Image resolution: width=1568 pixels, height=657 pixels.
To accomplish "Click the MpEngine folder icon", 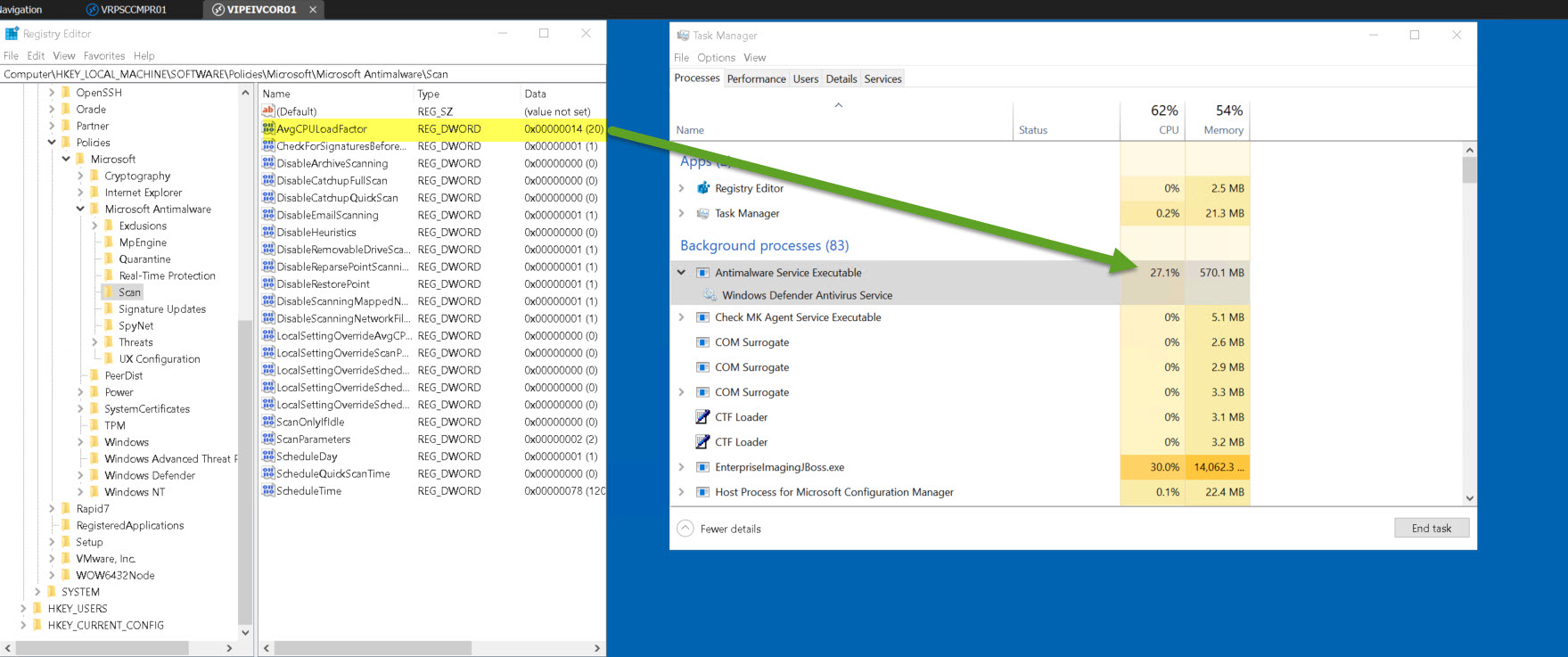I will click(109, 242).
